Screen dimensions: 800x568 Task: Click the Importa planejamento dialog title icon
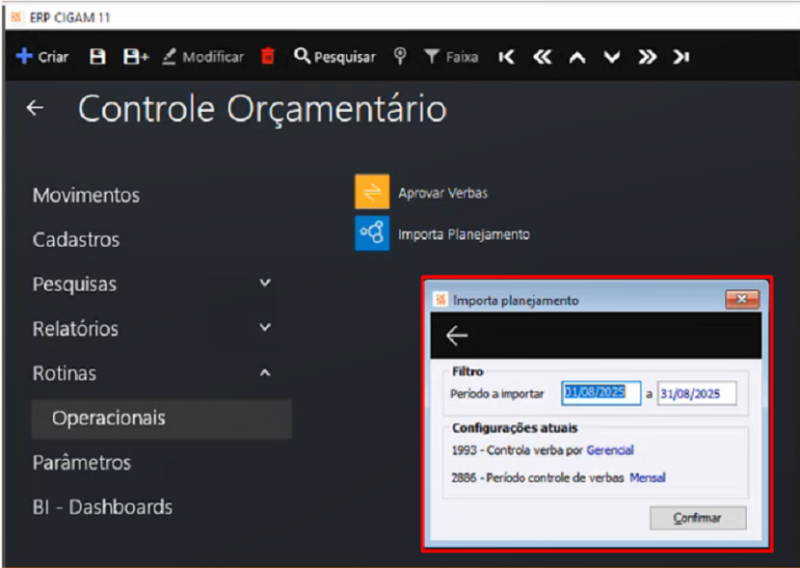pos(440,300)
